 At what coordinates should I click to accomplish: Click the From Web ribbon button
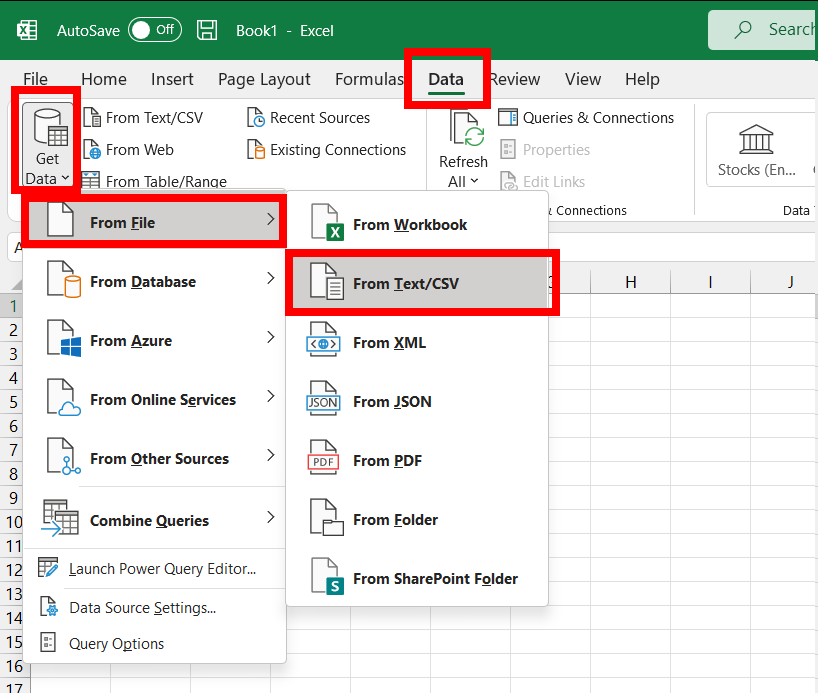[129, 150]
